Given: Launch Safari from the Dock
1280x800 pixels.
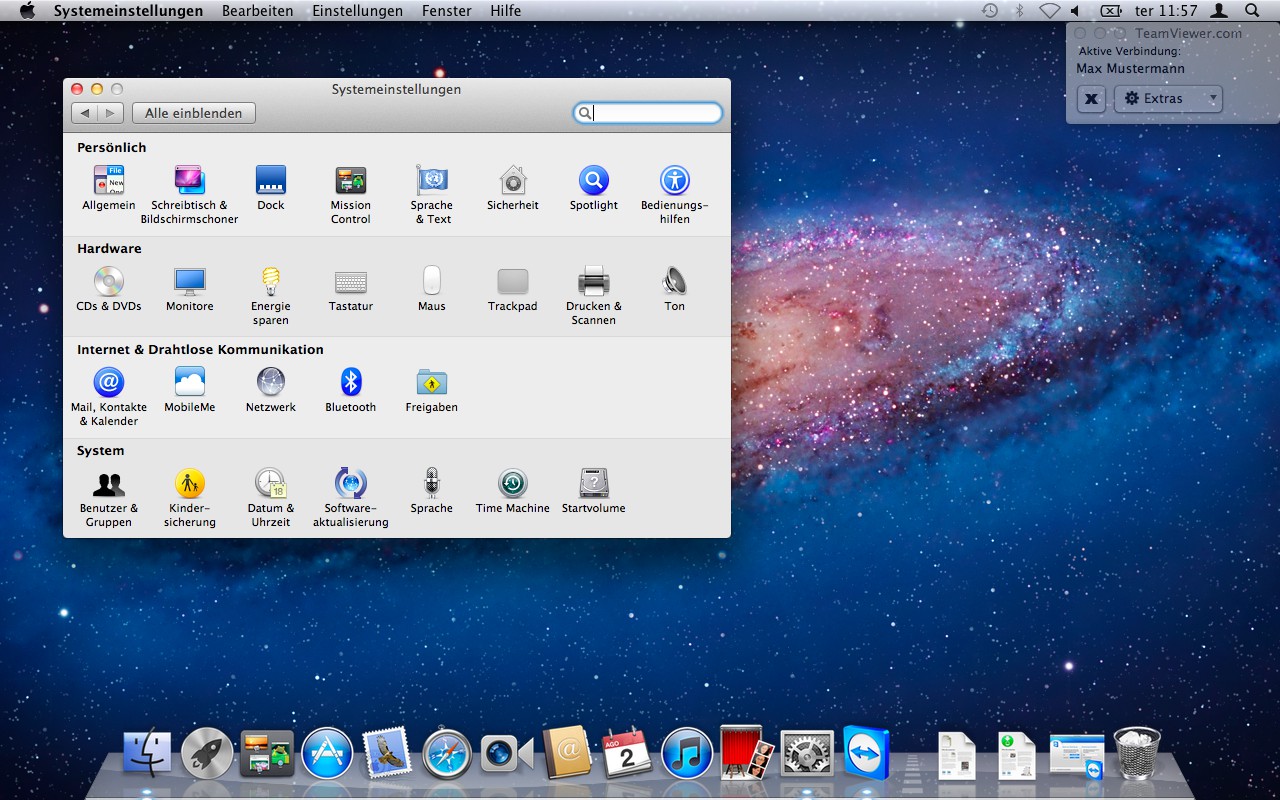Looking at the screenshot, I should click(x=447, y=753).
